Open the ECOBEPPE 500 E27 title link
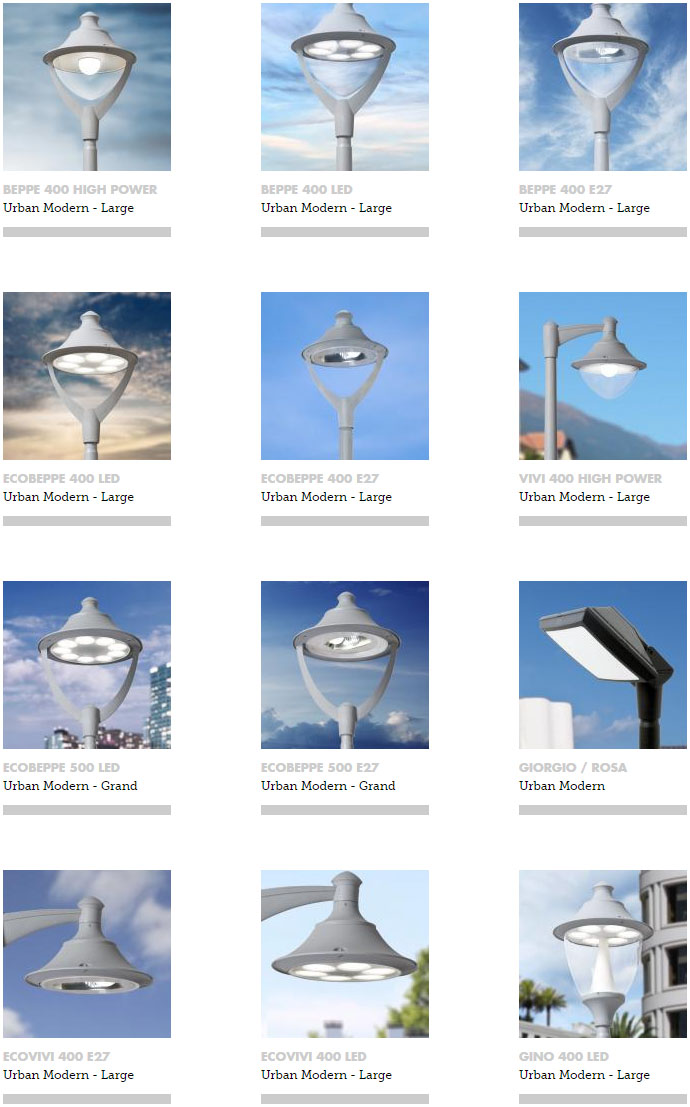 pos(320,767)
